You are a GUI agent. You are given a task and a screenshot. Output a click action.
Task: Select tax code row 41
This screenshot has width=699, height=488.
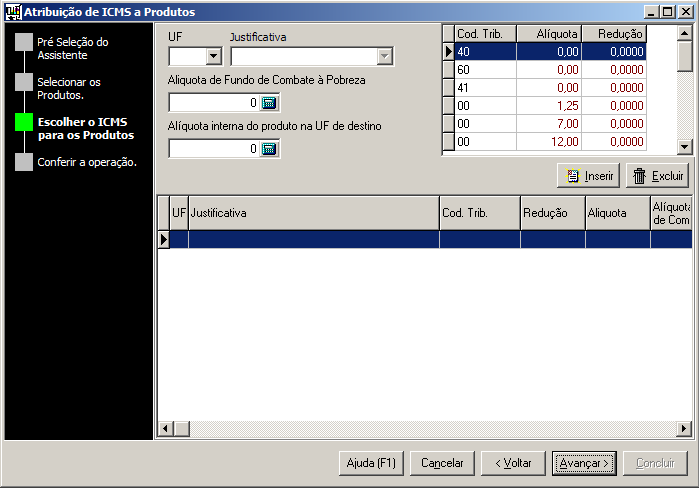point(550,88)
